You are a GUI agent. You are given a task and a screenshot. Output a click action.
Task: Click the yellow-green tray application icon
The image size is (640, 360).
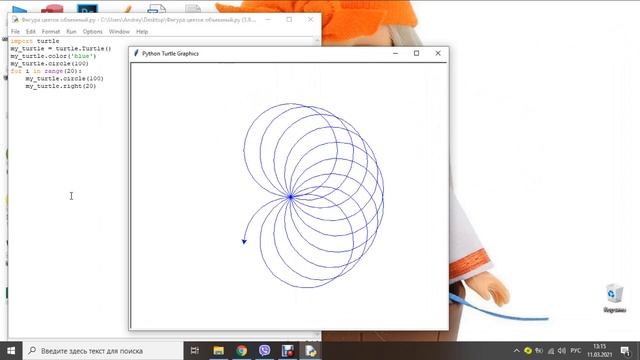528,351
